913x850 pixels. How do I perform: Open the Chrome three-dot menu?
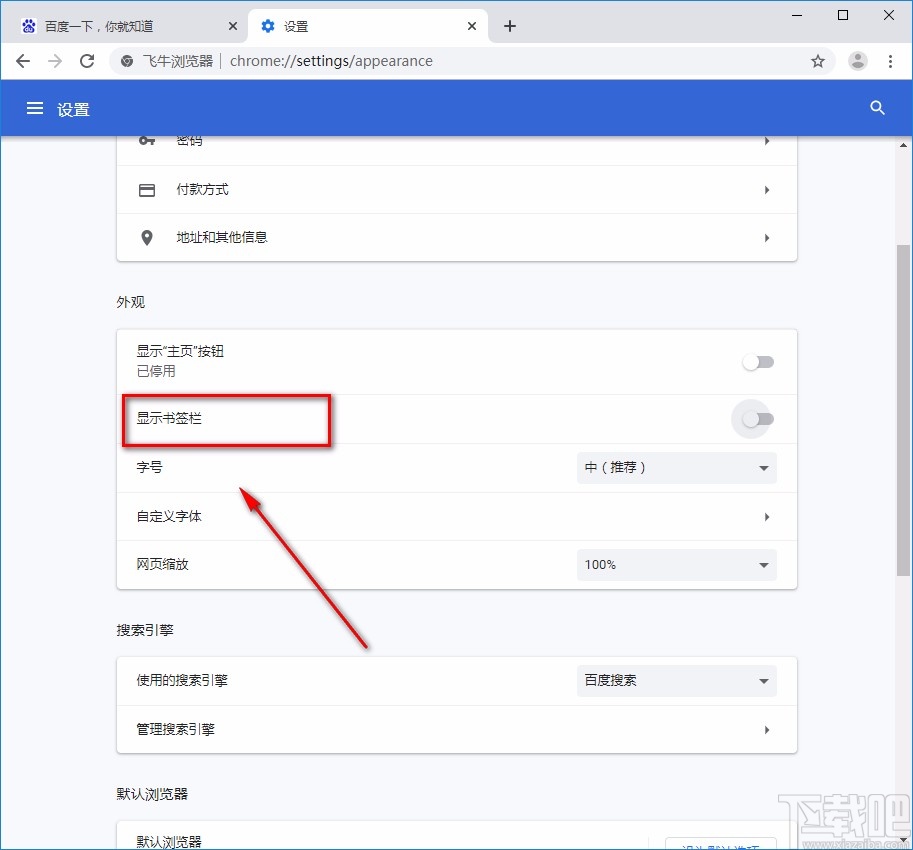(891, 61)
